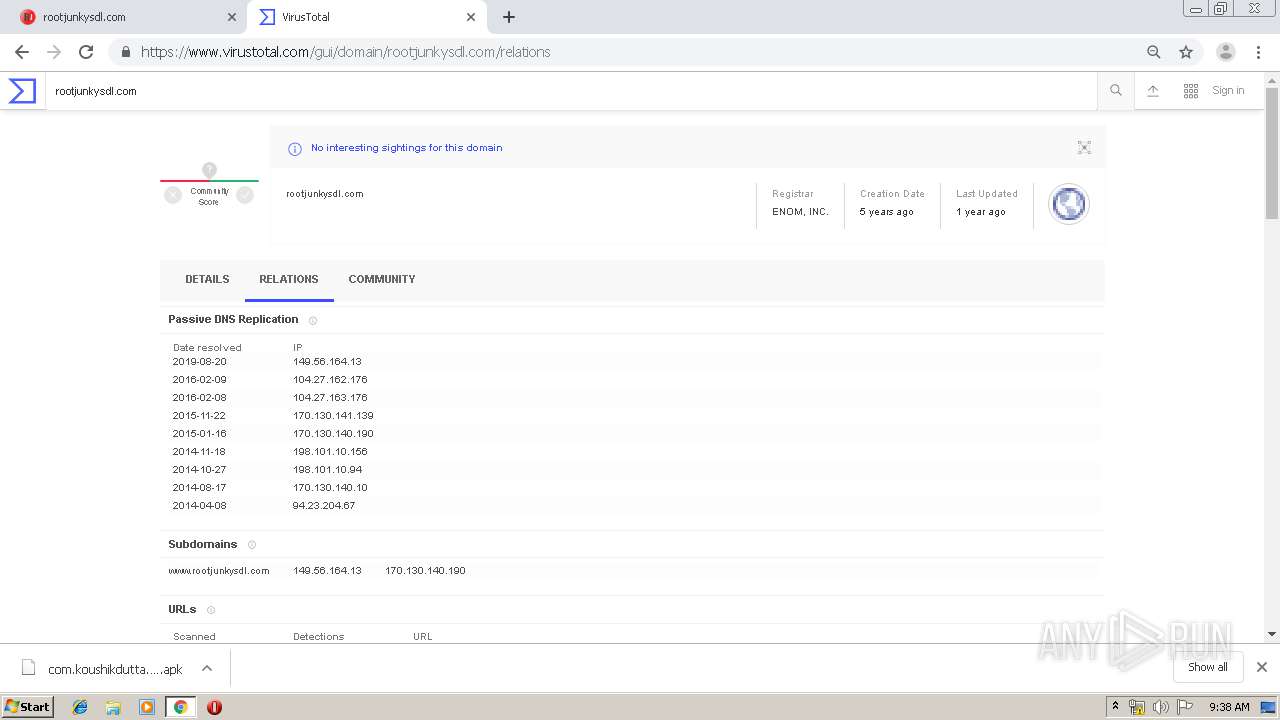Expand the download item options chevron
Image resolution: width=1280 pixels, height=720 pixels.
(207, 668)
